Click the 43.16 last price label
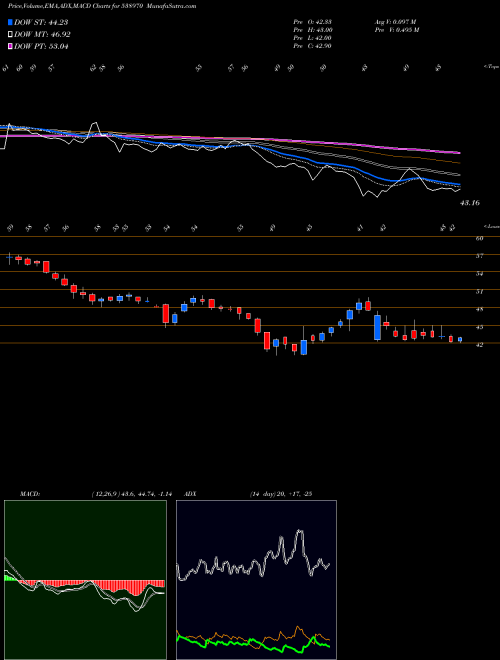 (470, 203)
